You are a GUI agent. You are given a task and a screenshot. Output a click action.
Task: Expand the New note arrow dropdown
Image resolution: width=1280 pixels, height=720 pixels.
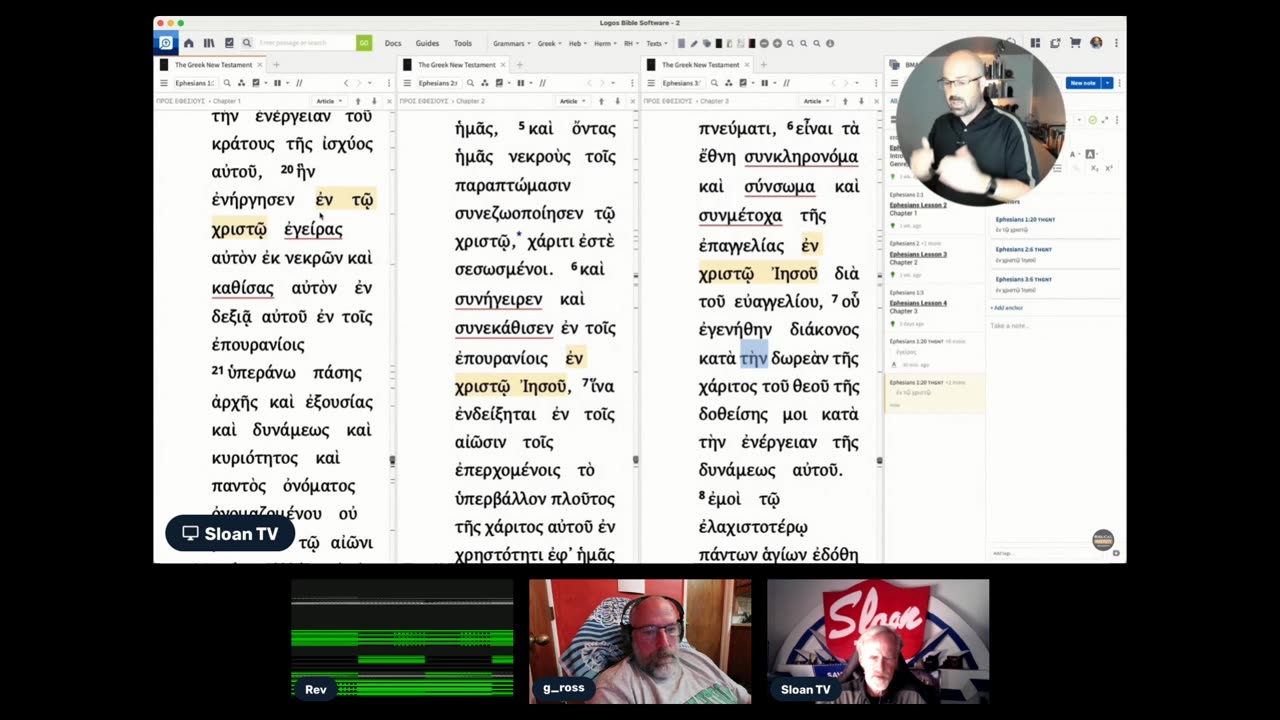[x=1107, y=83]
